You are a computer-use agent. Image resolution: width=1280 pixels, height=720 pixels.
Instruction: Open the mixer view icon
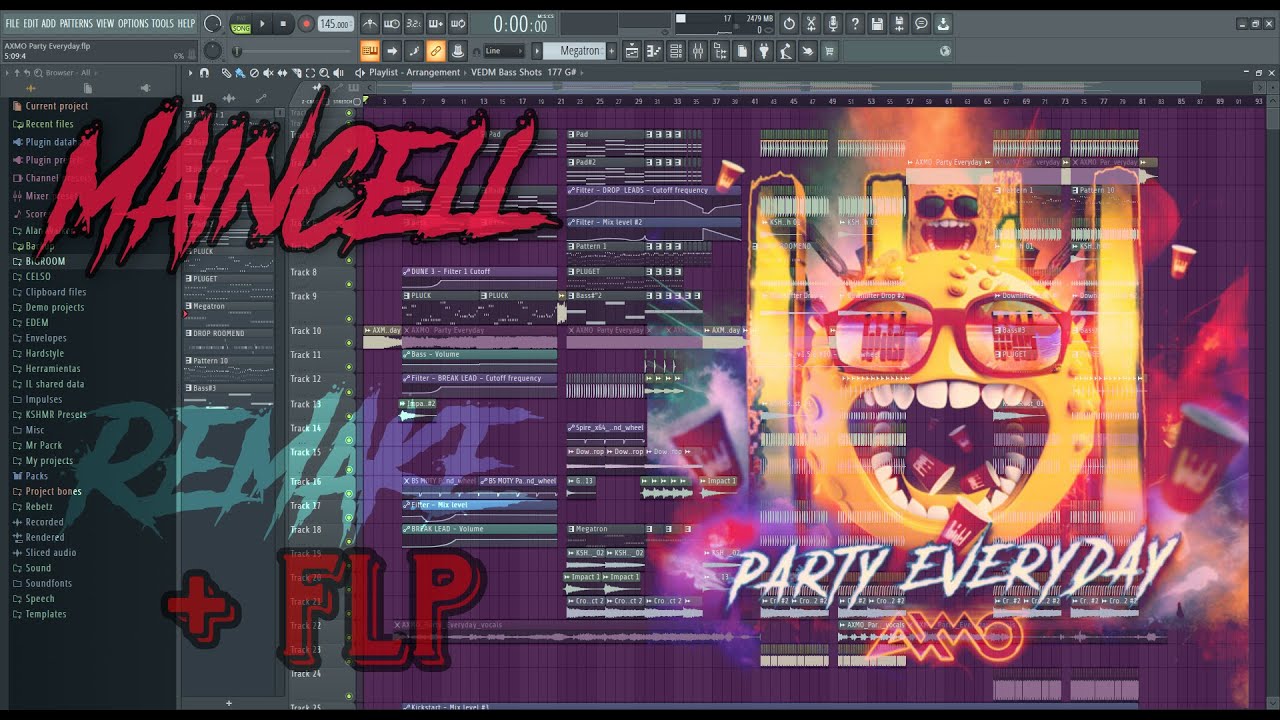[x=698, y=51]
